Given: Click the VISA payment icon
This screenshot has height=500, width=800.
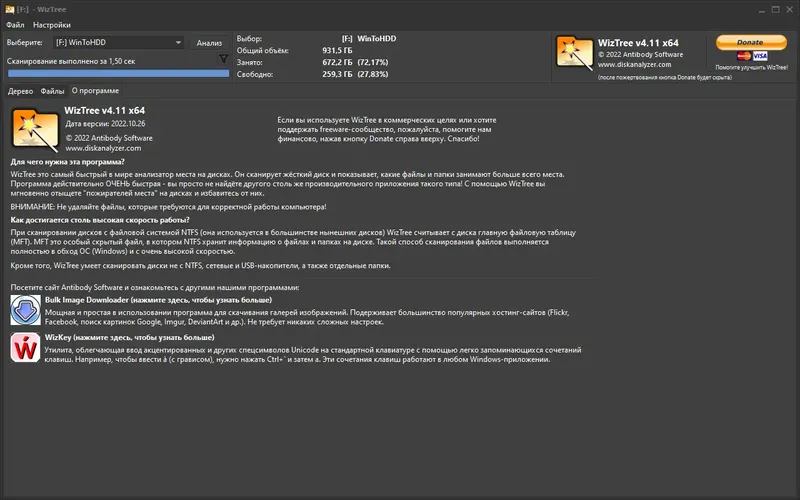Looking at the screenshot, I should pyautogui.click(x=760, y=56).
